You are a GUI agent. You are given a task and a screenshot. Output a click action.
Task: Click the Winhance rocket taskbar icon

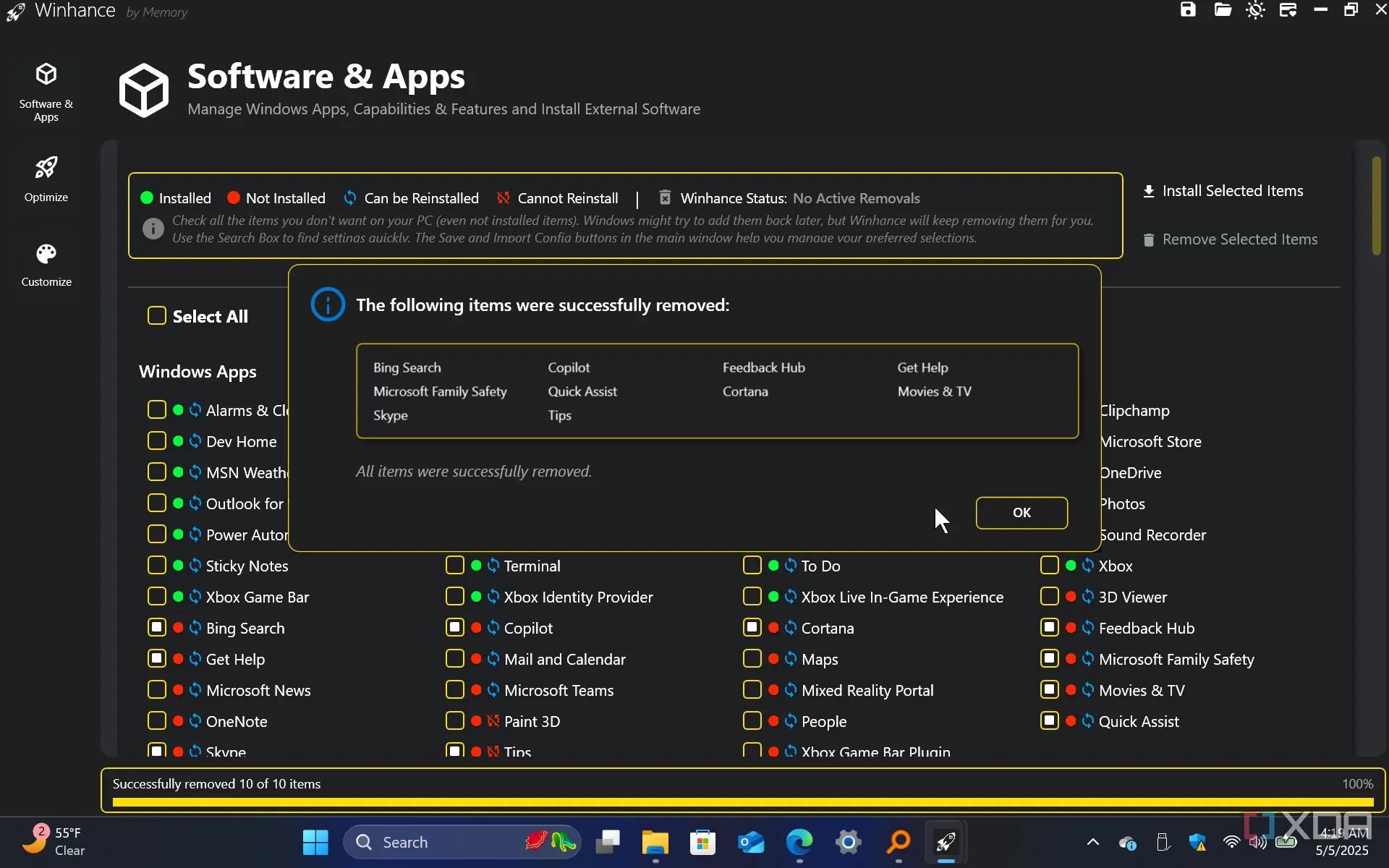[946, 842]
